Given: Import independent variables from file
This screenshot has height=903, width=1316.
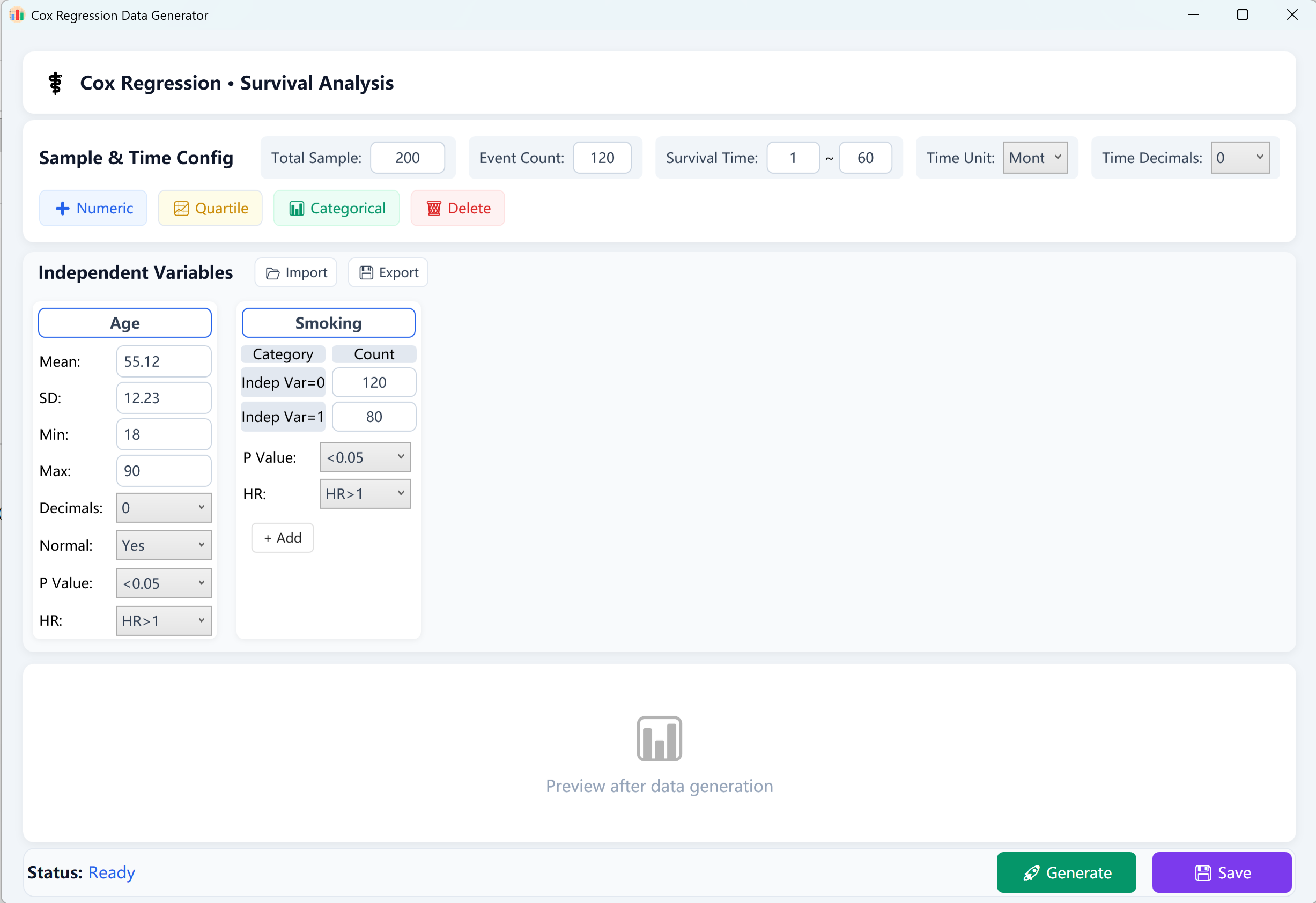Looking at the screenshot, I should [x=295, y=272].
